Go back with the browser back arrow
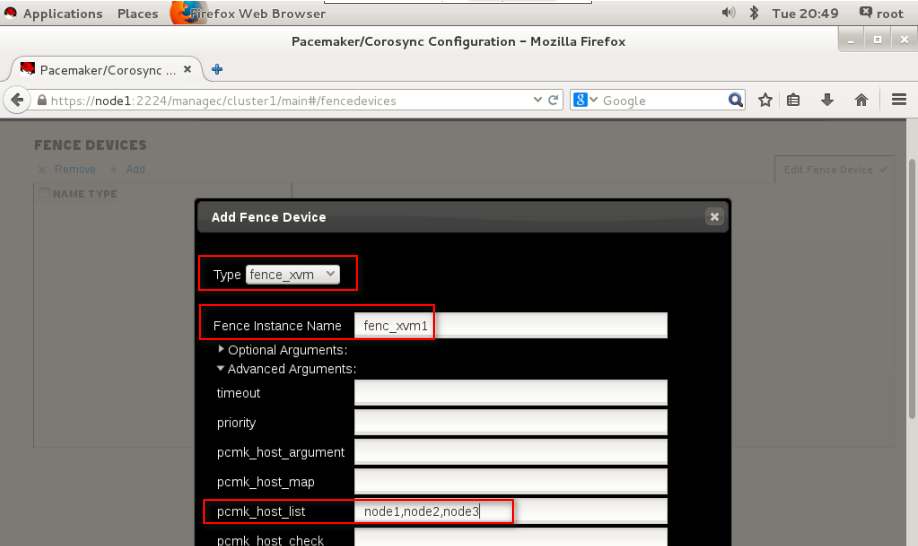Viewport: 918px width, 546px height. pos(18,100)
